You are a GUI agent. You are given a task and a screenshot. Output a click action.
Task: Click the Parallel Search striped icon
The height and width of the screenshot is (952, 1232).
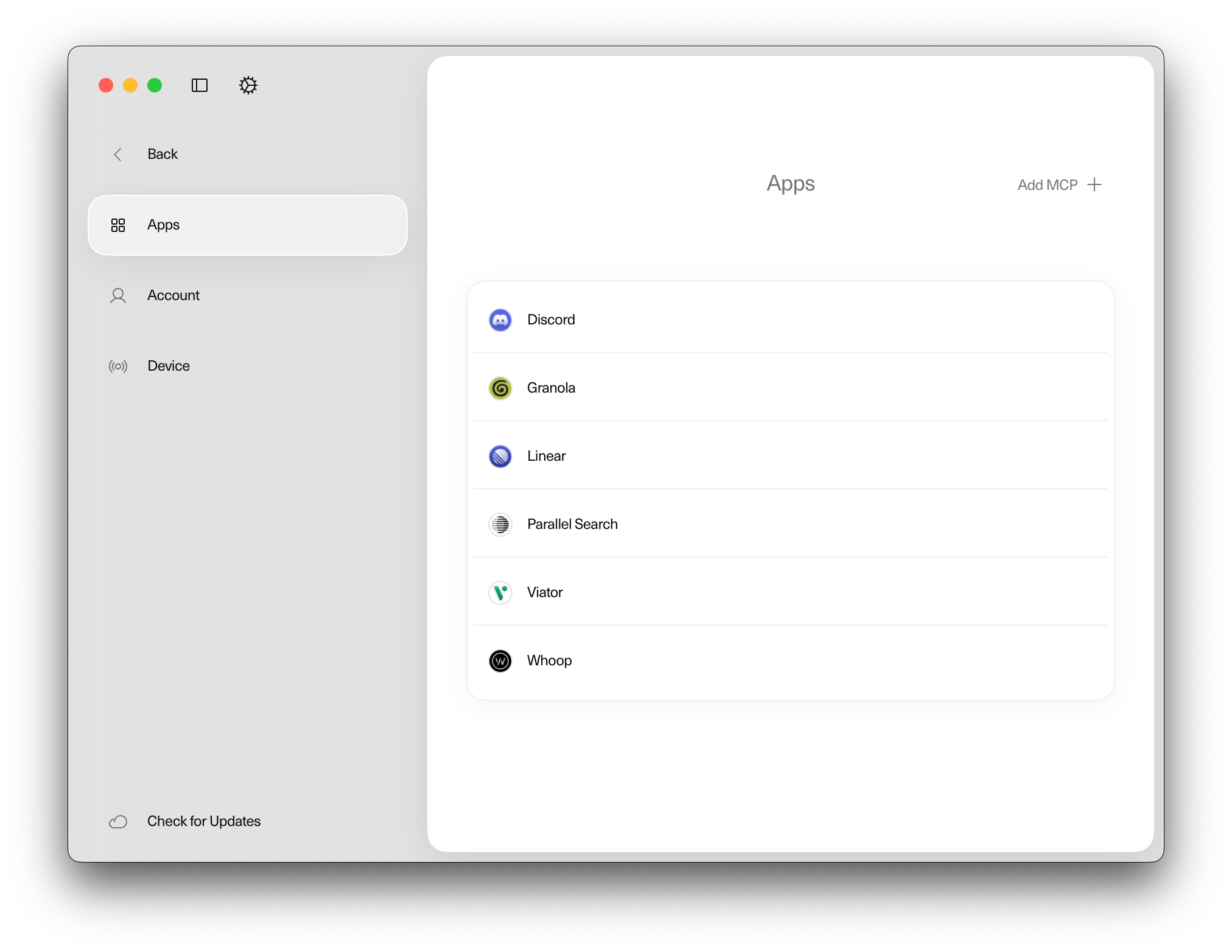point(500,525)
